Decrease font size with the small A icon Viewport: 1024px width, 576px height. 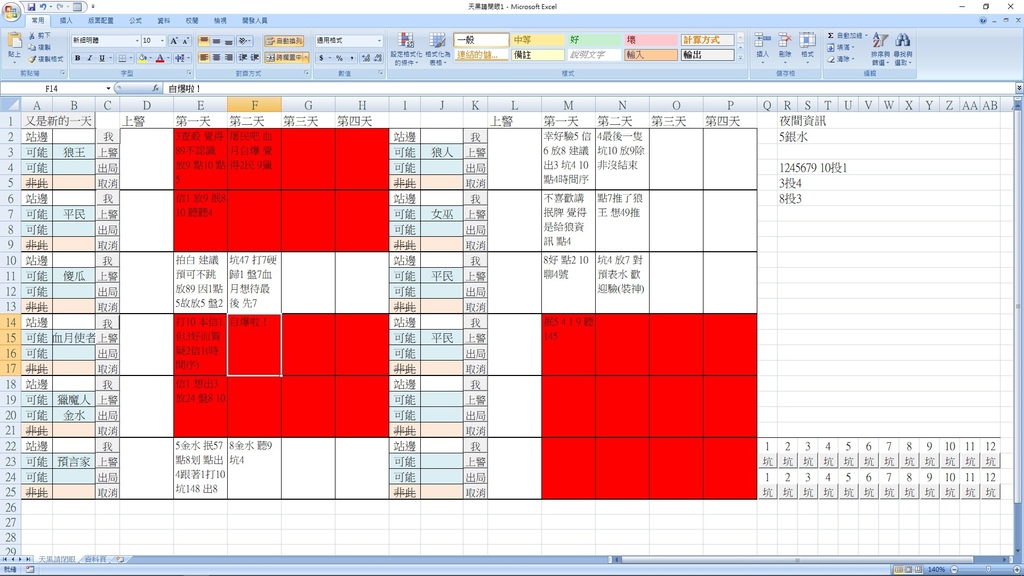click(x=185, y=40)
